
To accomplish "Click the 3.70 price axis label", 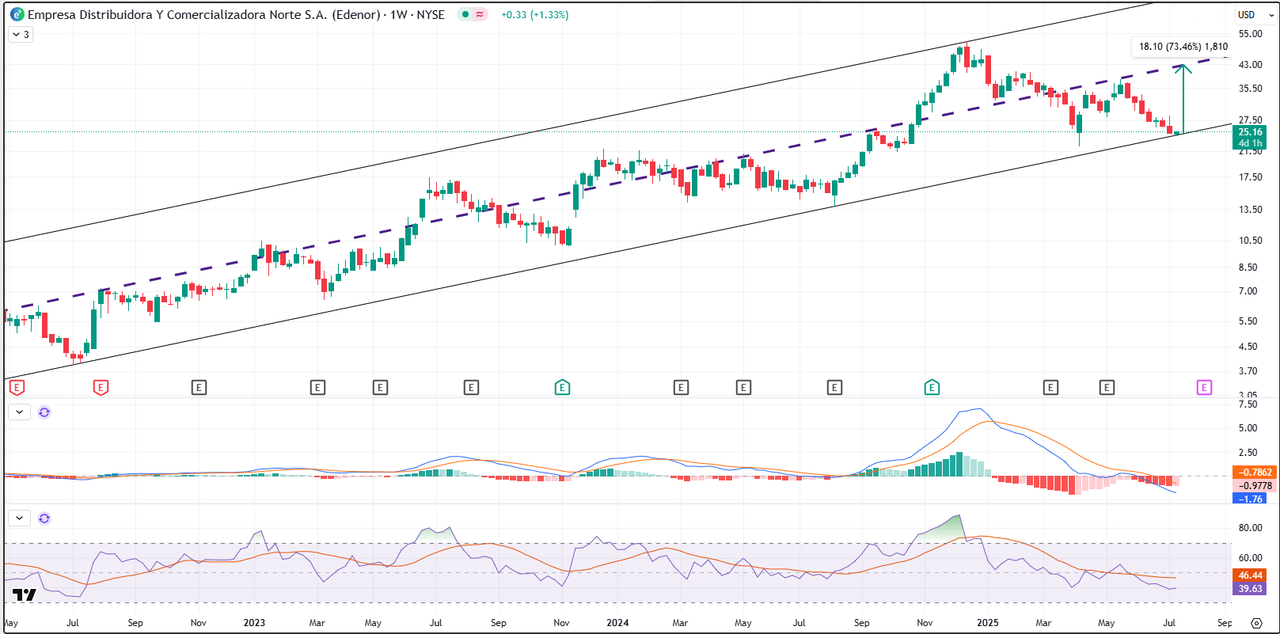I will click(x=1247, y=371).
